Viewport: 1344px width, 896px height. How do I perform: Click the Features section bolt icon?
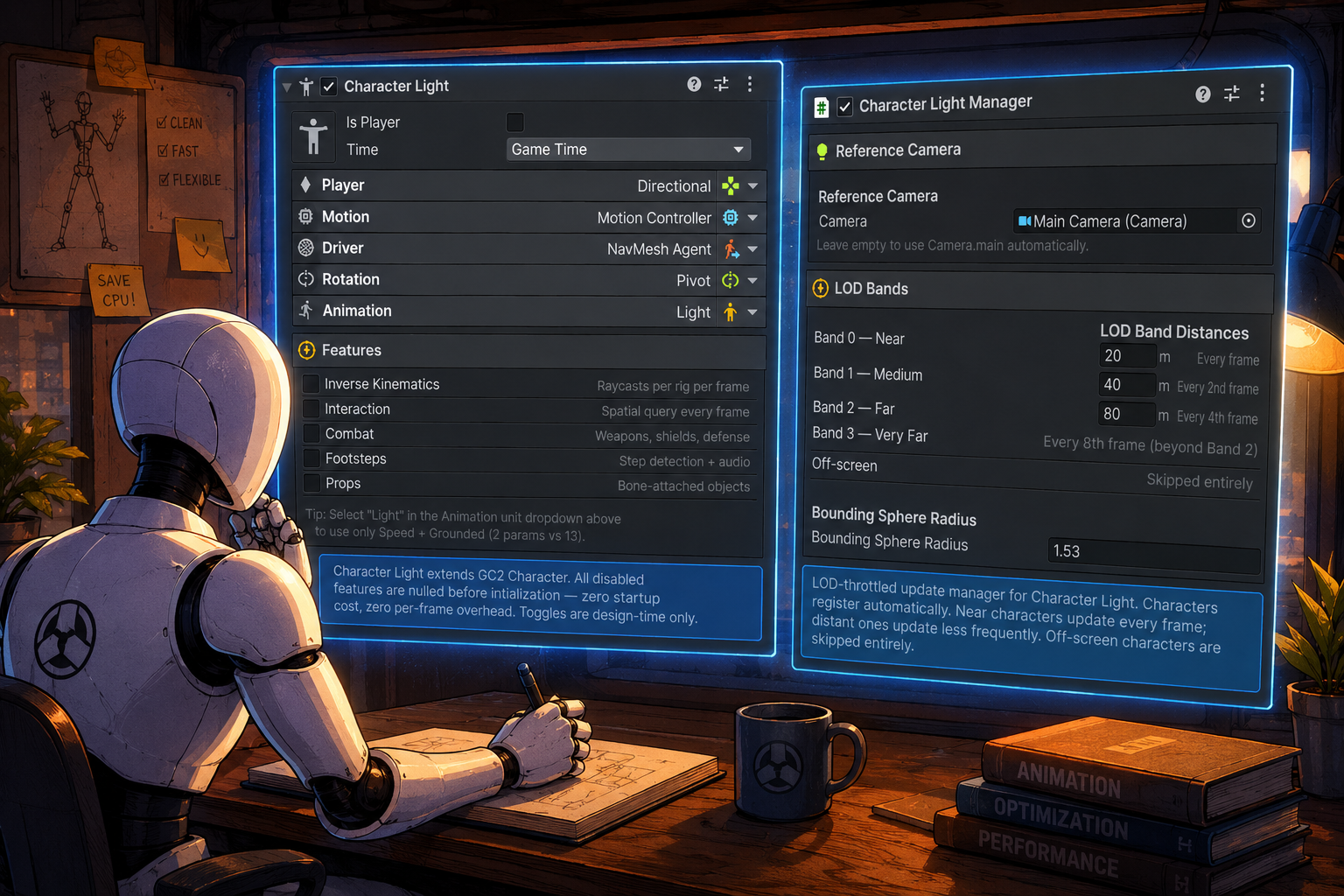pyautogui.click(x=306, y=350)
